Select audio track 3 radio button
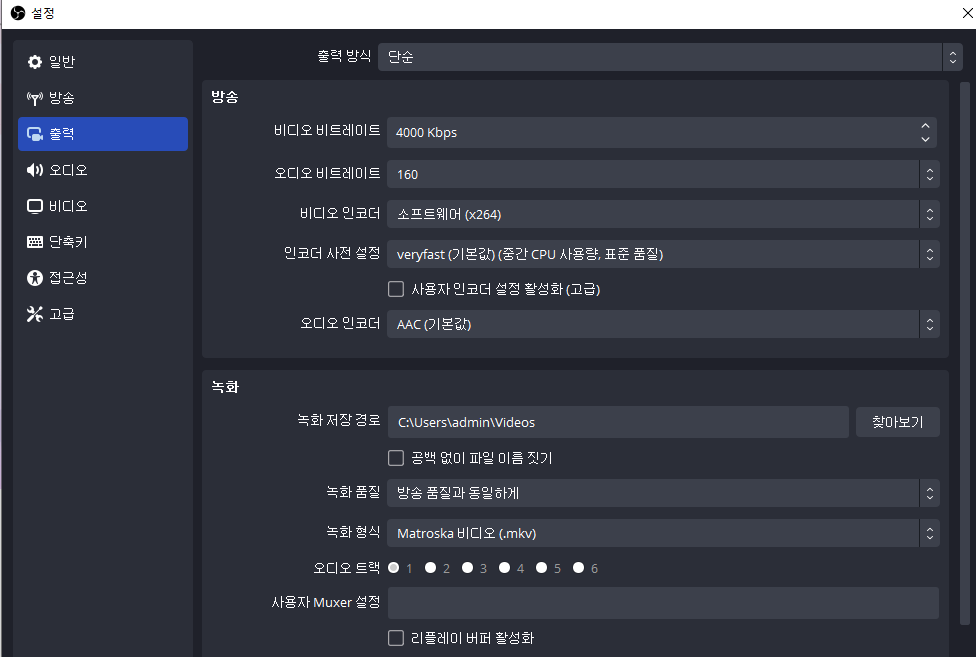976x657 pixels. tap(467, 567)
